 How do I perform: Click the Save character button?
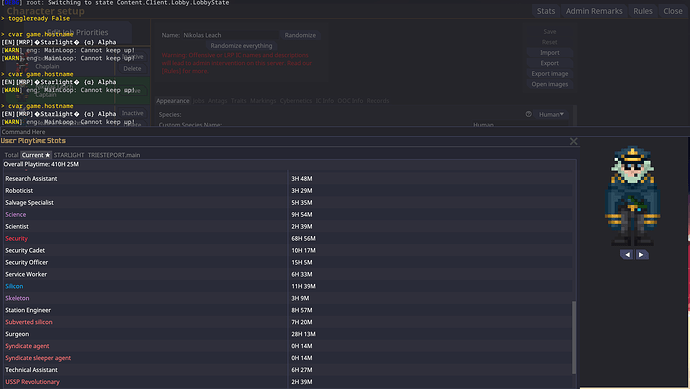tap(550, 32)
